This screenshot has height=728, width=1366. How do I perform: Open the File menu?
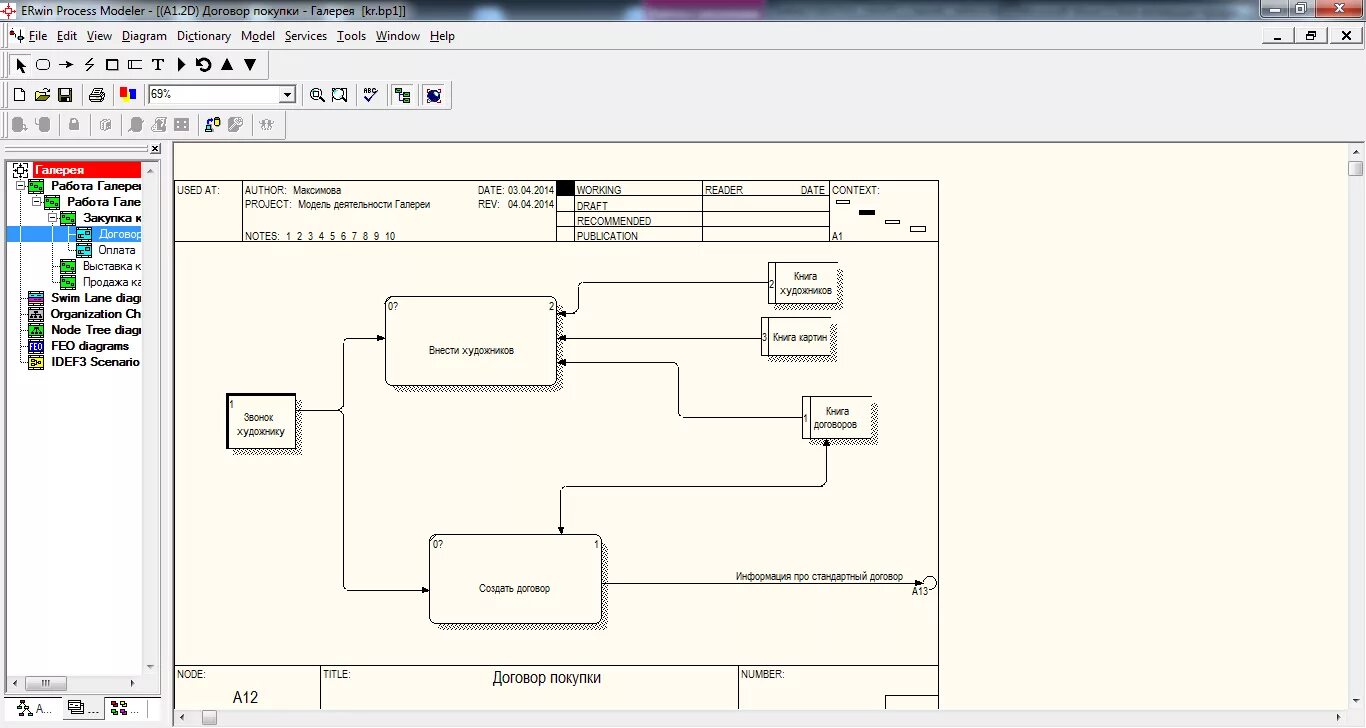coord(38,36)
